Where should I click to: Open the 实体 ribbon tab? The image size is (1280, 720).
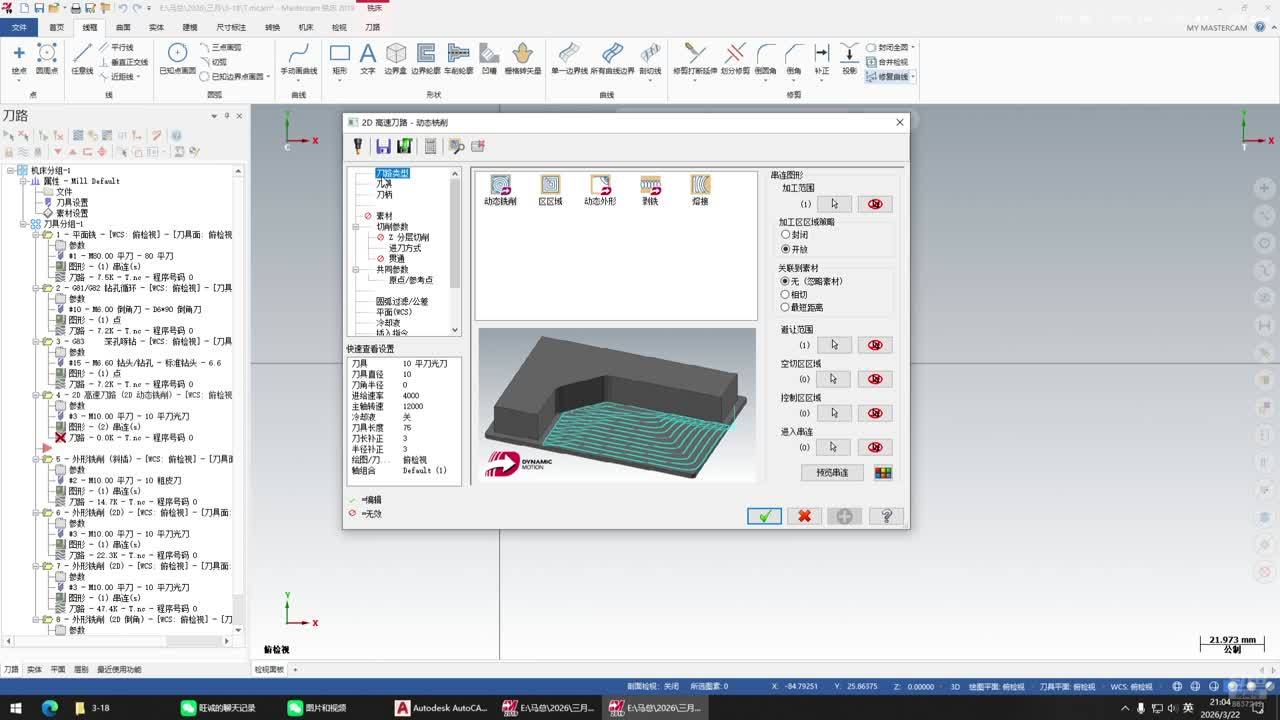click(156, 28)
